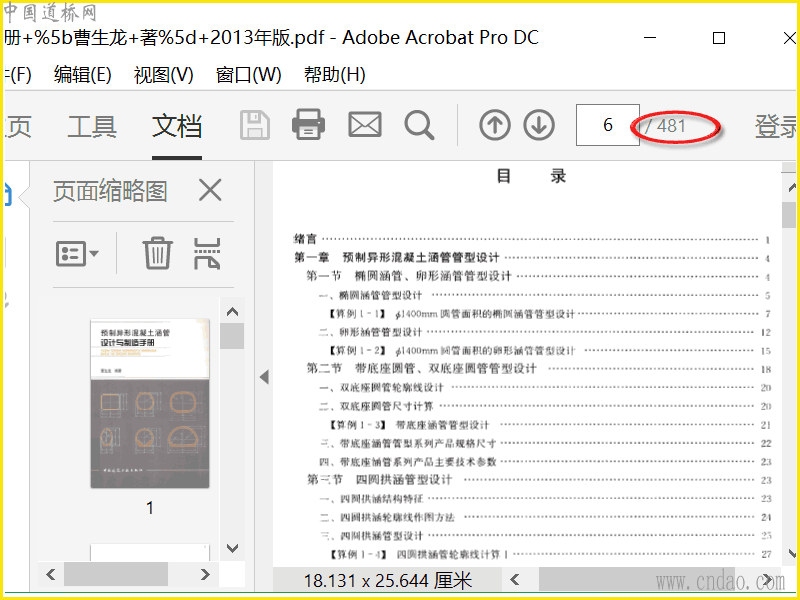Viewport: 800px width, 600px height.
Task: Click the thumbnail vertical scrollbar thumb
Action: (x=232, y=336)
